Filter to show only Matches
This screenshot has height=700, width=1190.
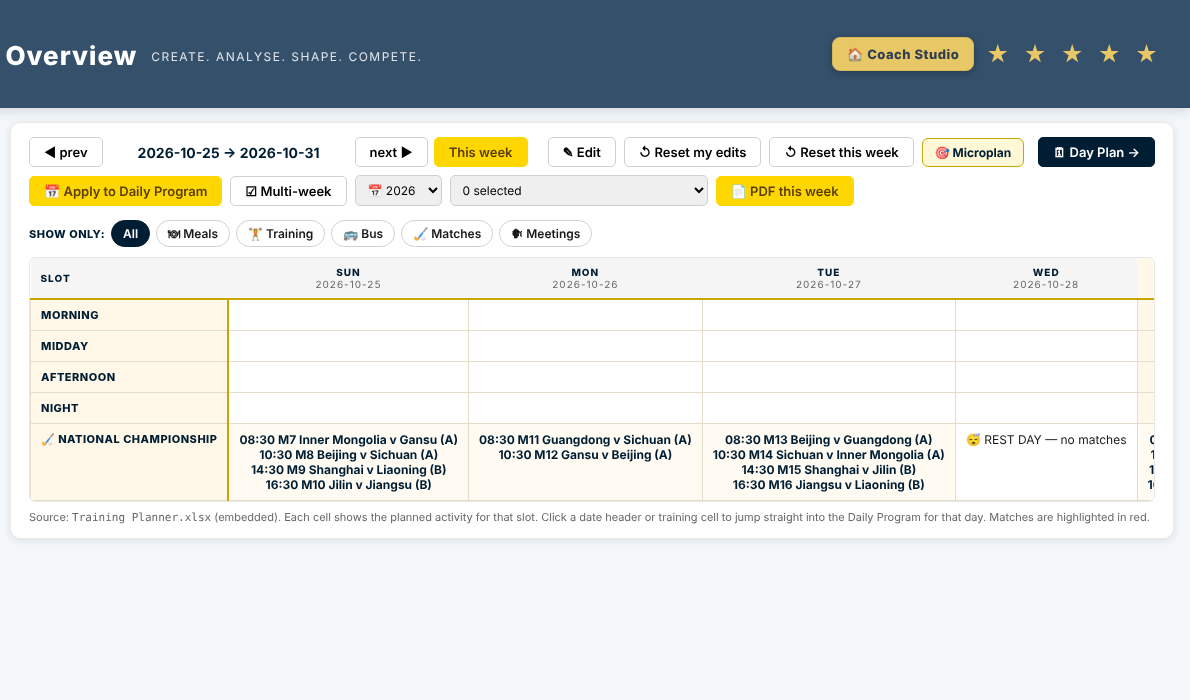point(447,234)
